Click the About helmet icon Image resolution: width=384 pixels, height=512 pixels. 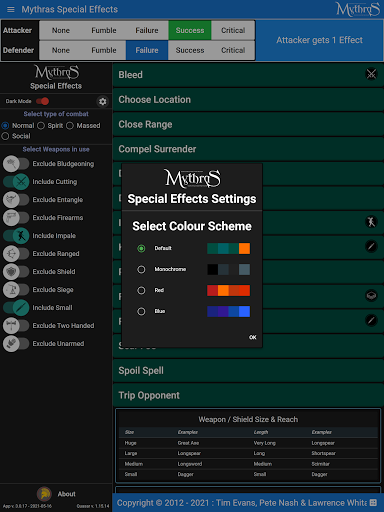point(44,494)
